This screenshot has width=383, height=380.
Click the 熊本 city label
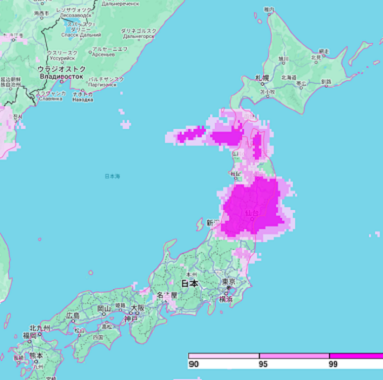pyautogui.click(x=37, y=356)
